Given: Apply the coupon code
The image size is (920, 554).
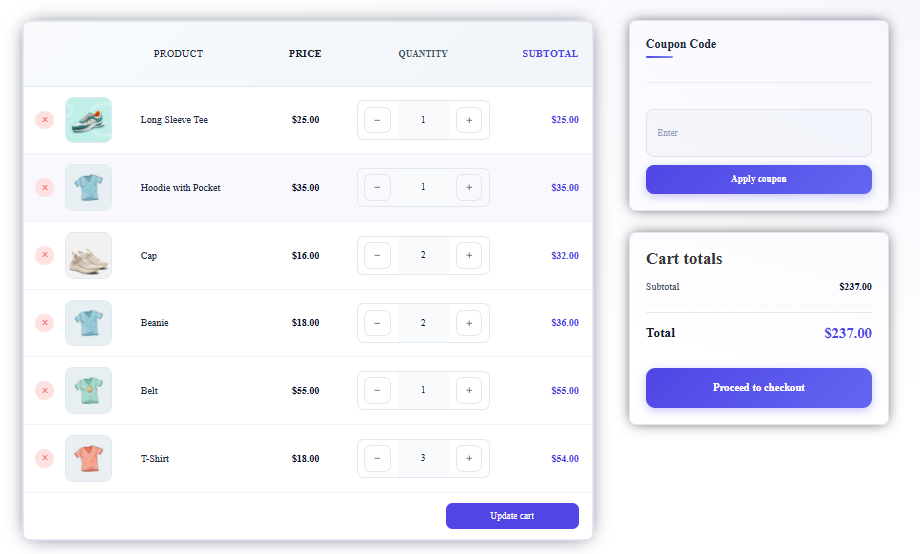Looking at the screenshot, I should tap(759, 179).
